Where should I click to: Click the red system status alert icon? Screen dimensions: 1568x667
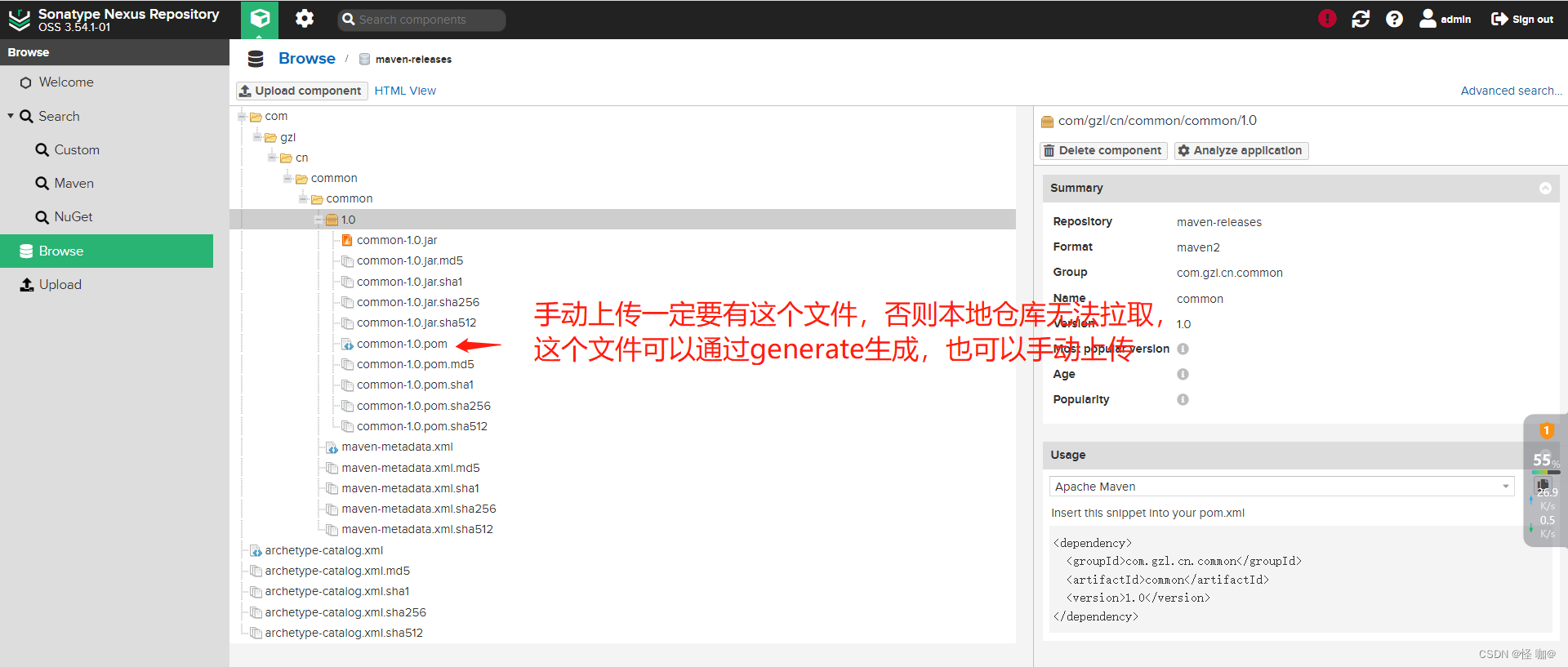coord(1327,18)
